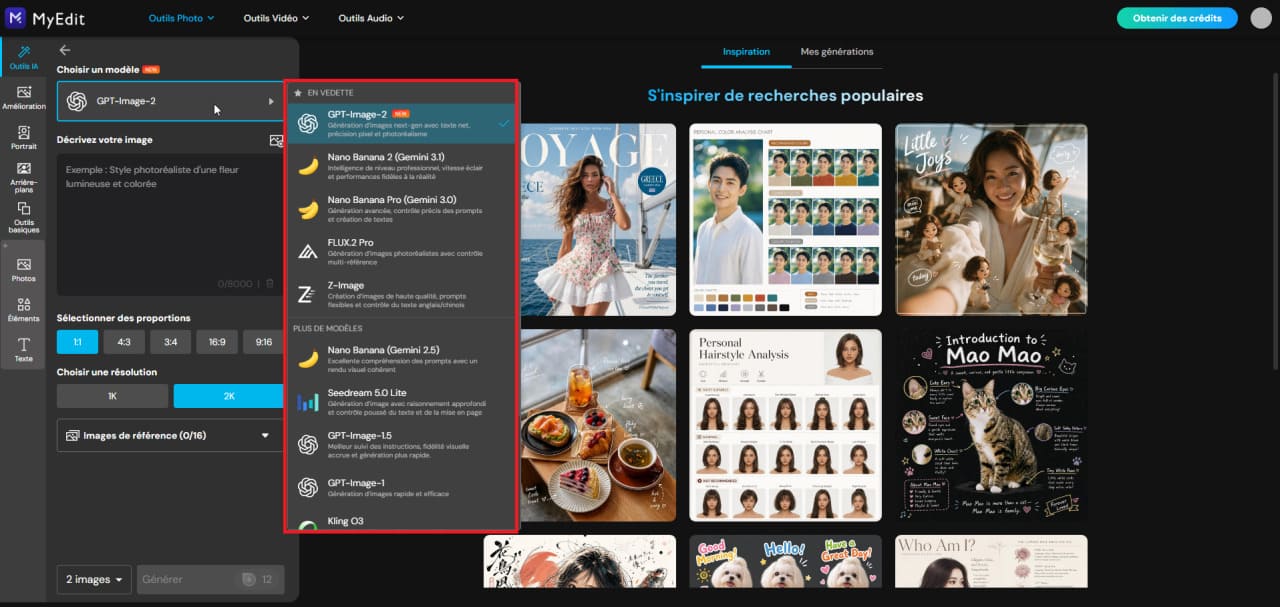The image size is (1280, 607).
Task: Click the MyEdit logo
Action: tap(46, 18)
